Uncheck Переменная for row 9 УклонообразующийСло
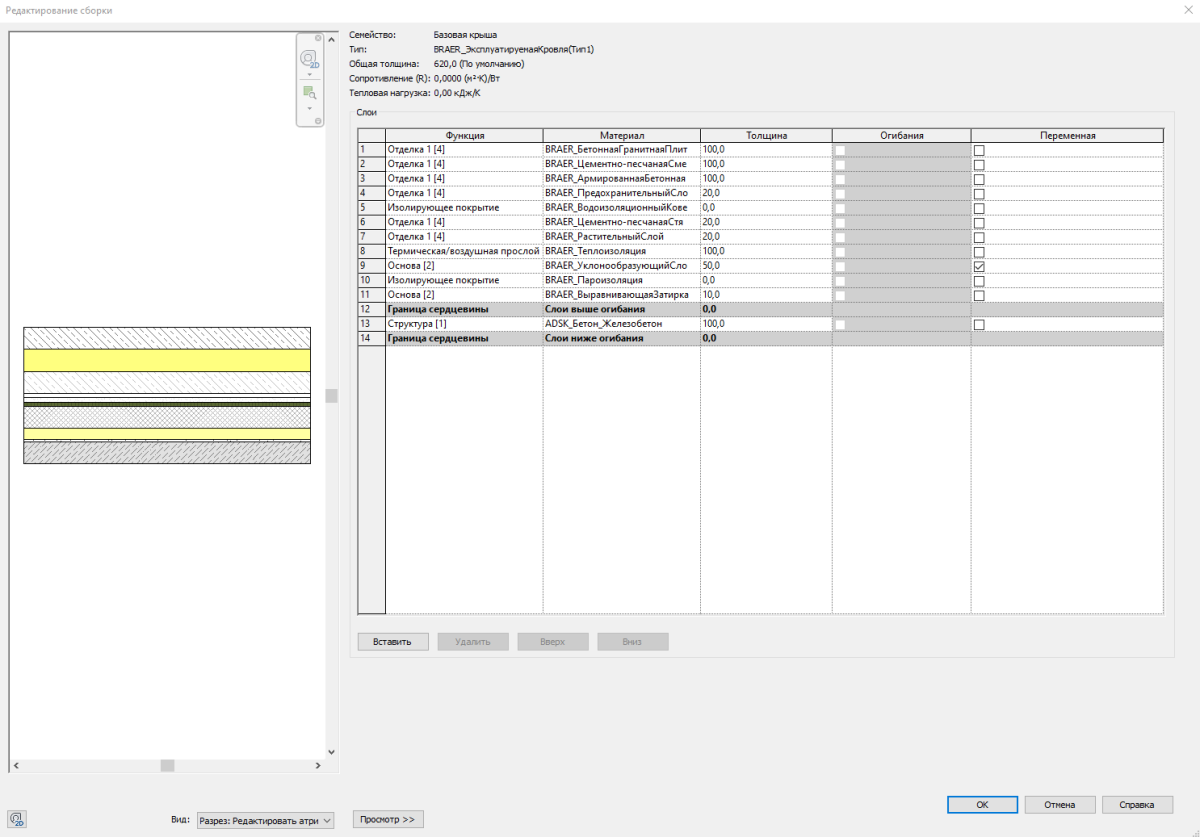 [x=979, y=267]
